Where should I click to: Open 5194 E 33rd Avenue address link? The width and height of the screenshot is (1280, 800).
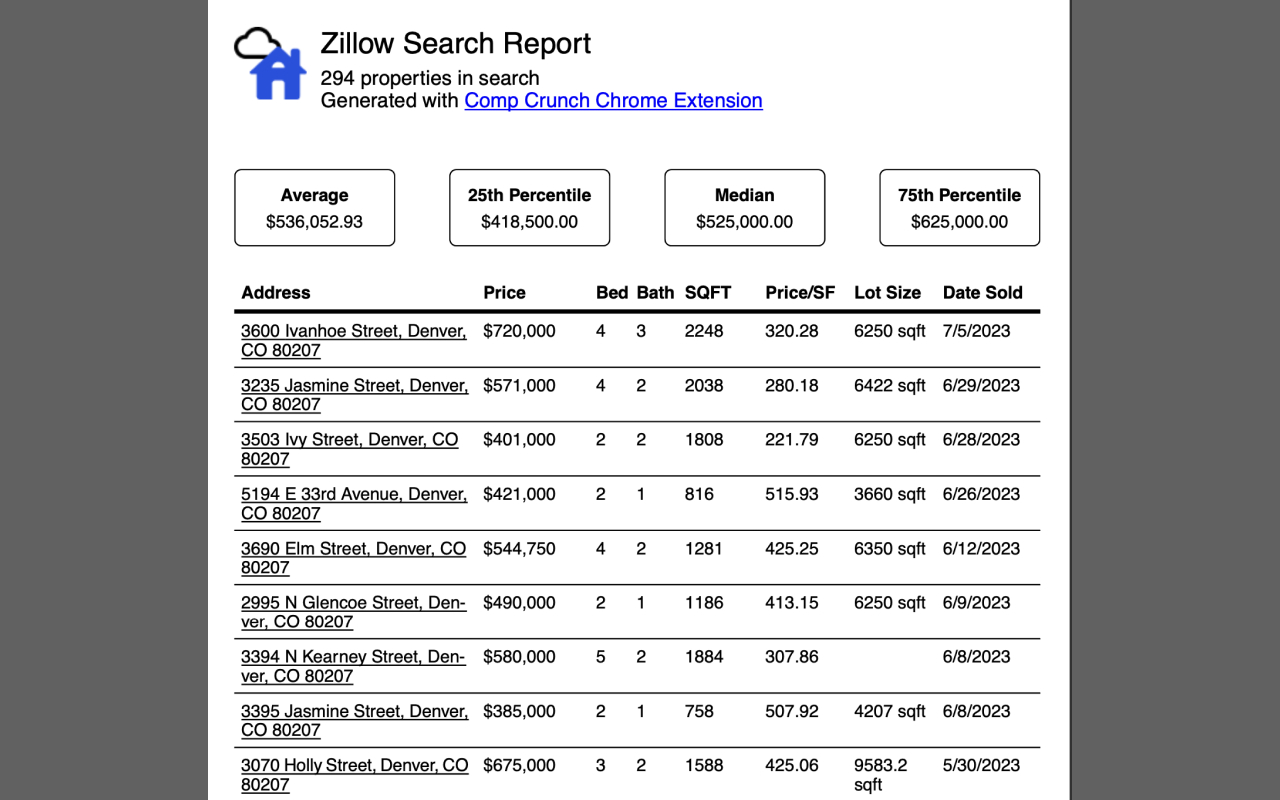coord(353,504)
